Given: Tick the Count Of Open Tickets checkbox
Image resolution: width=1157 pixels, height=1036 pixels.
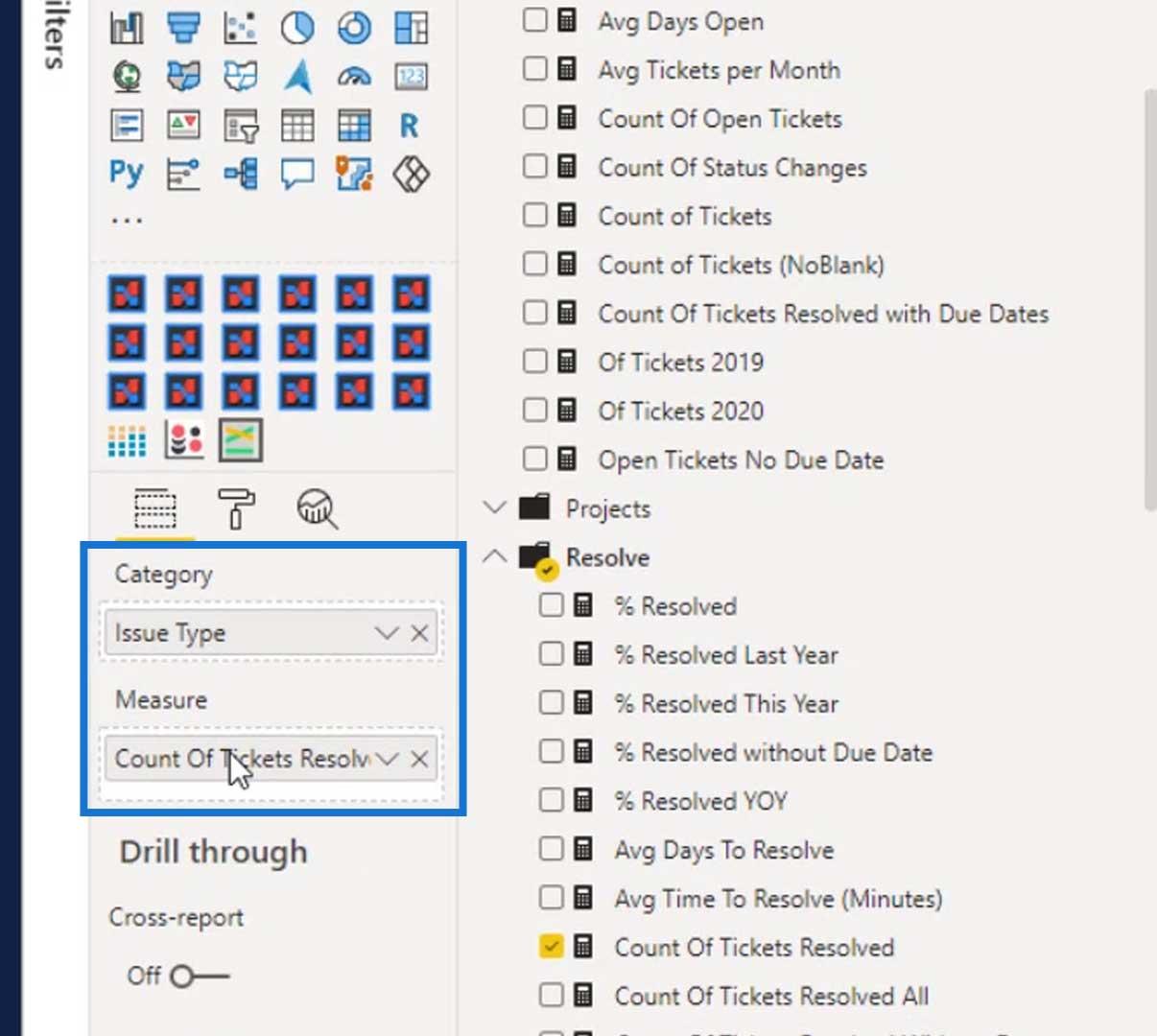Looking at the screenshot, I should click(x=534, y=117).
